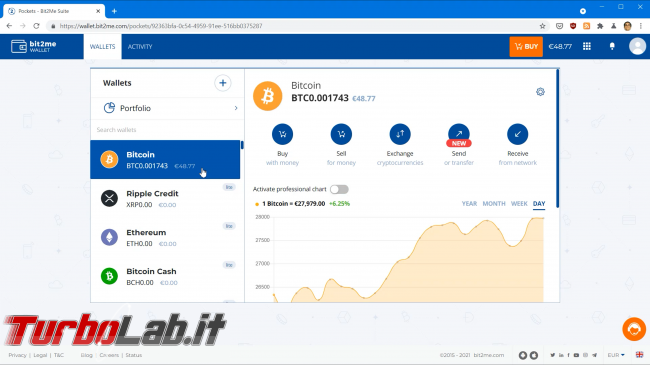Open the Blog footer link

(87, 355)
